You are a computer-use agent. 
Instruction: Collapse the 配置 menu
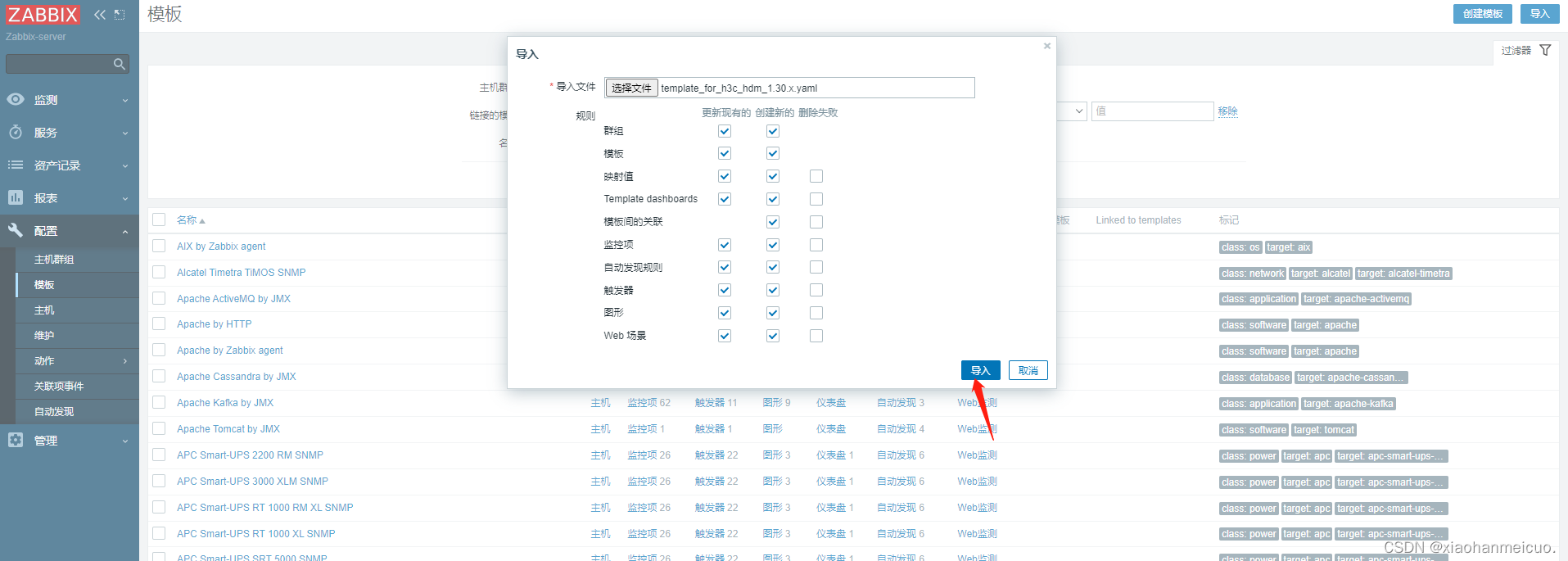point(125,231)
